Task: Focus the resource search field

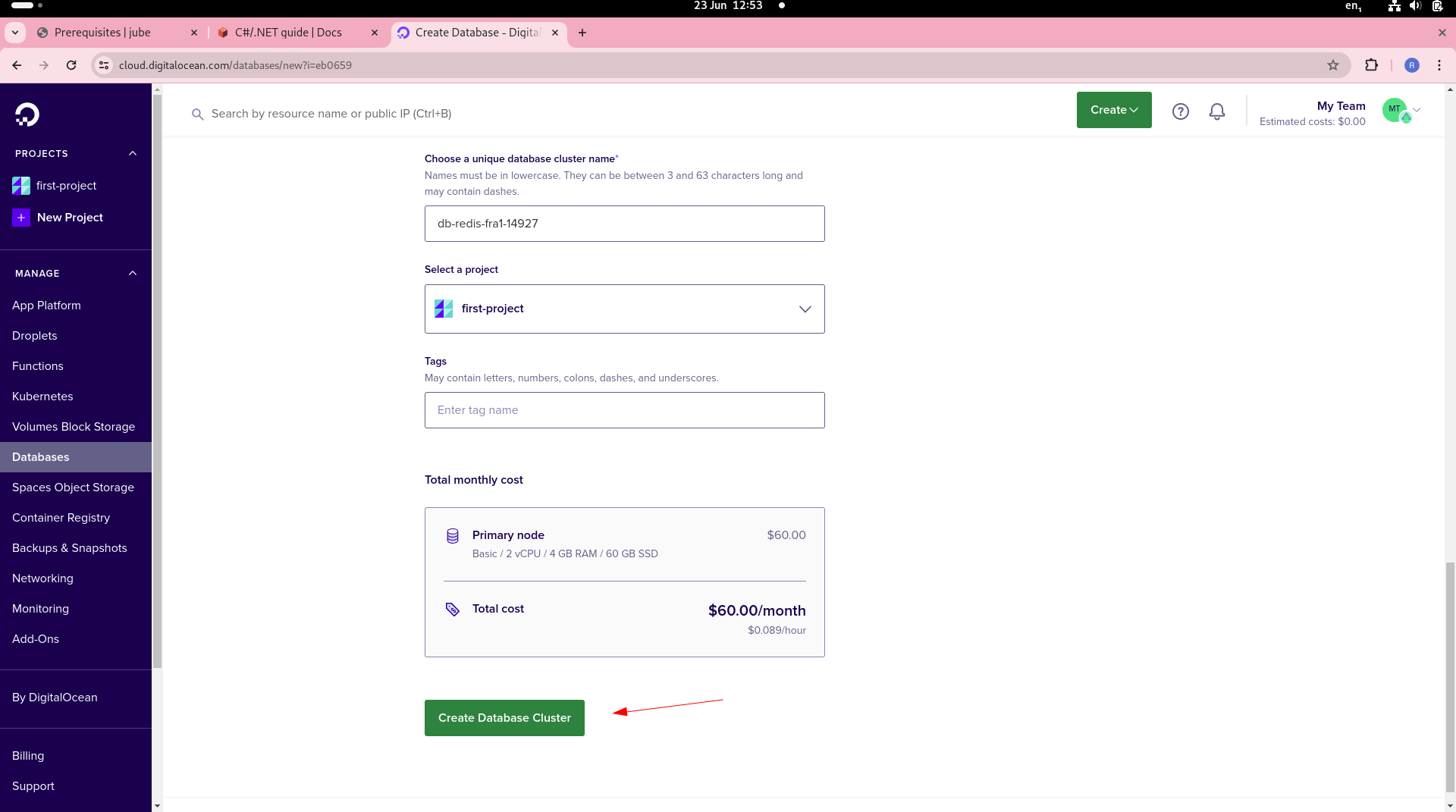Action: (x=331, y=114)
